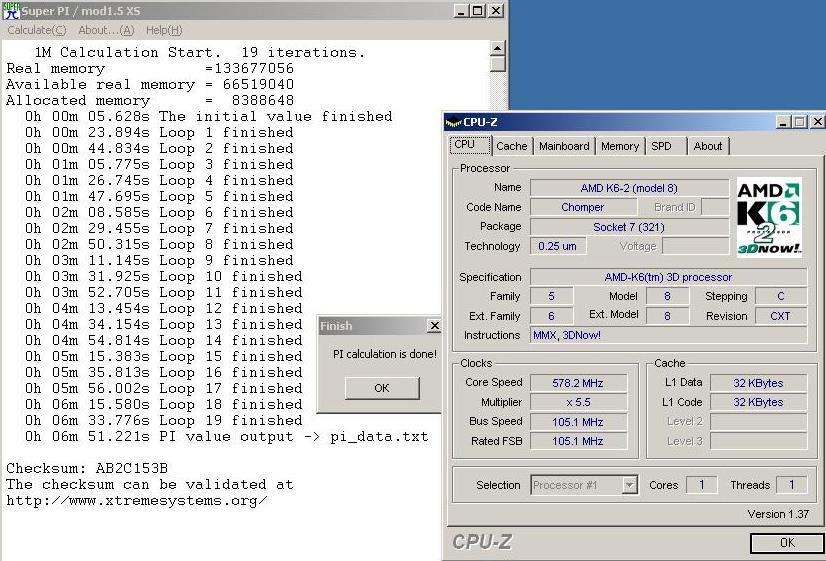826x561 pixels.
Task: Close the Super PI window
Action: [x=496, y=11]
